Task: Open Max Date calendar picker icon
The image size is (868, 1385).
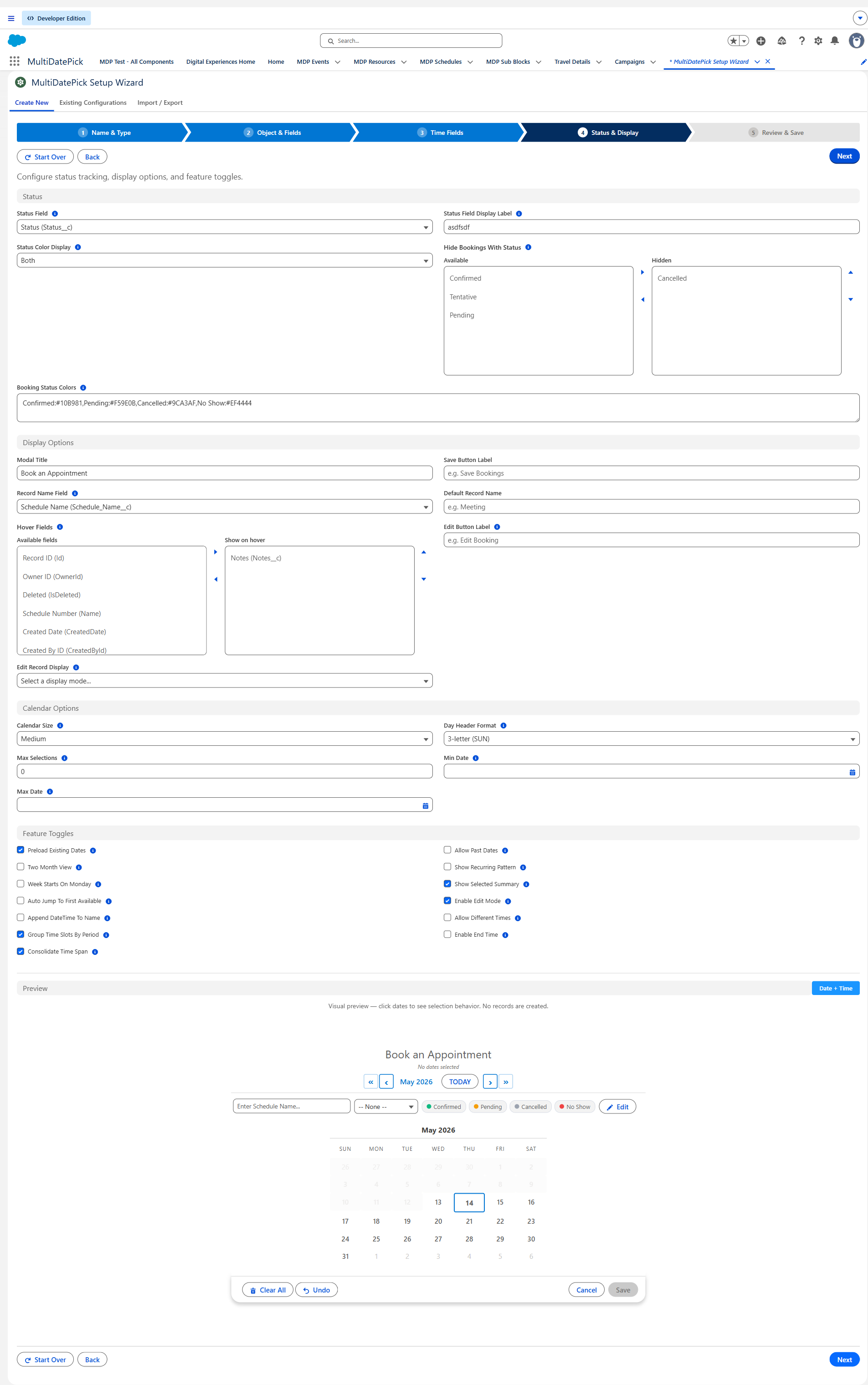Action: coord(425,806)
